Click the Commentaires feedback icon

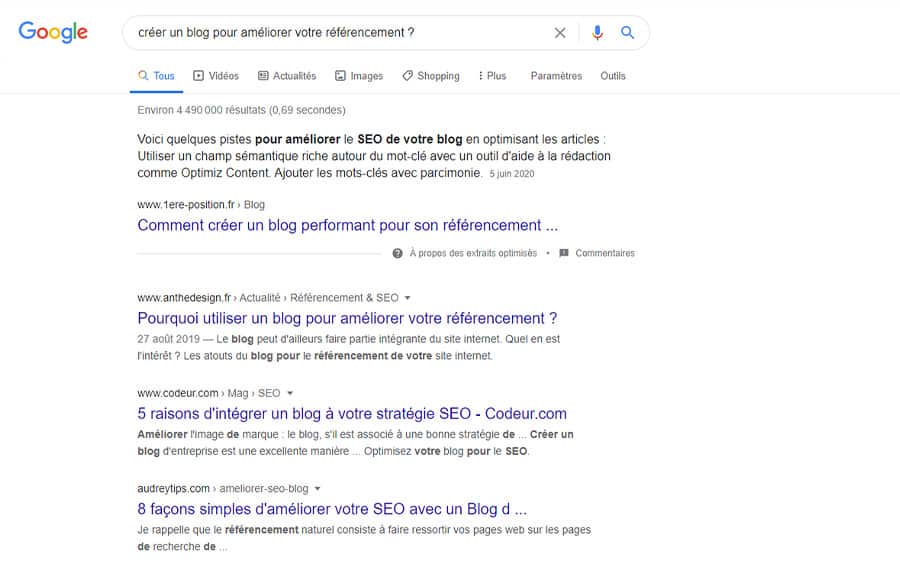pos(564,253)
